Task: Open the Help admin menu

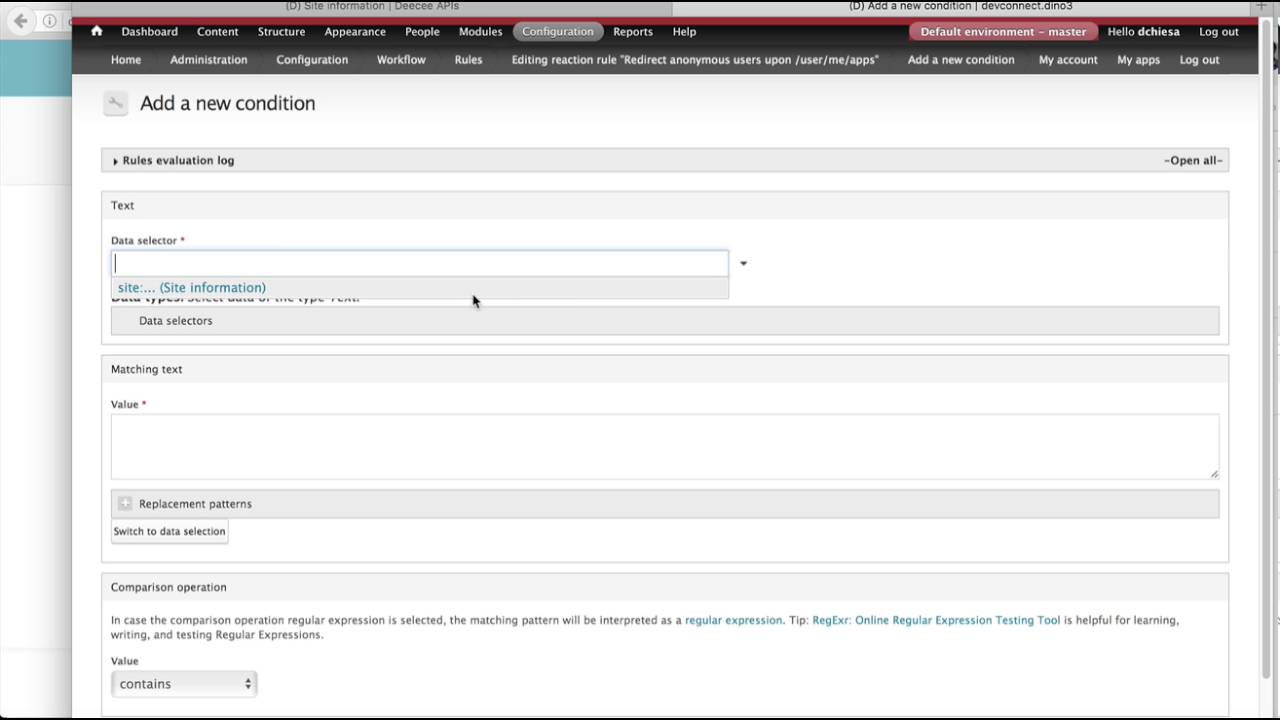Action: click(x=684, y=31)
